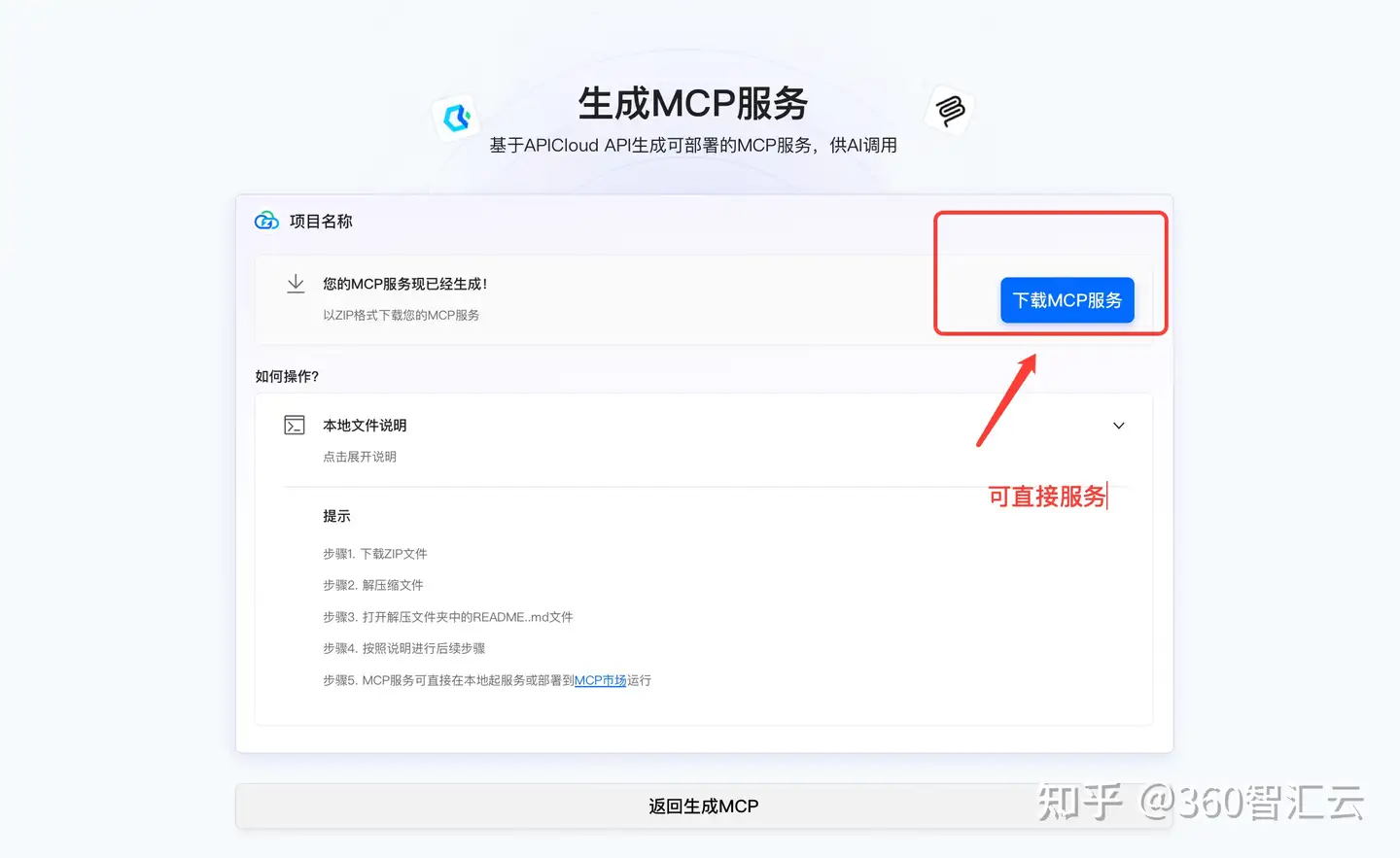Screen dimensions: 1400x858
Task: Click the 您的MCP服务现已经生成! text
Action: 405,284
